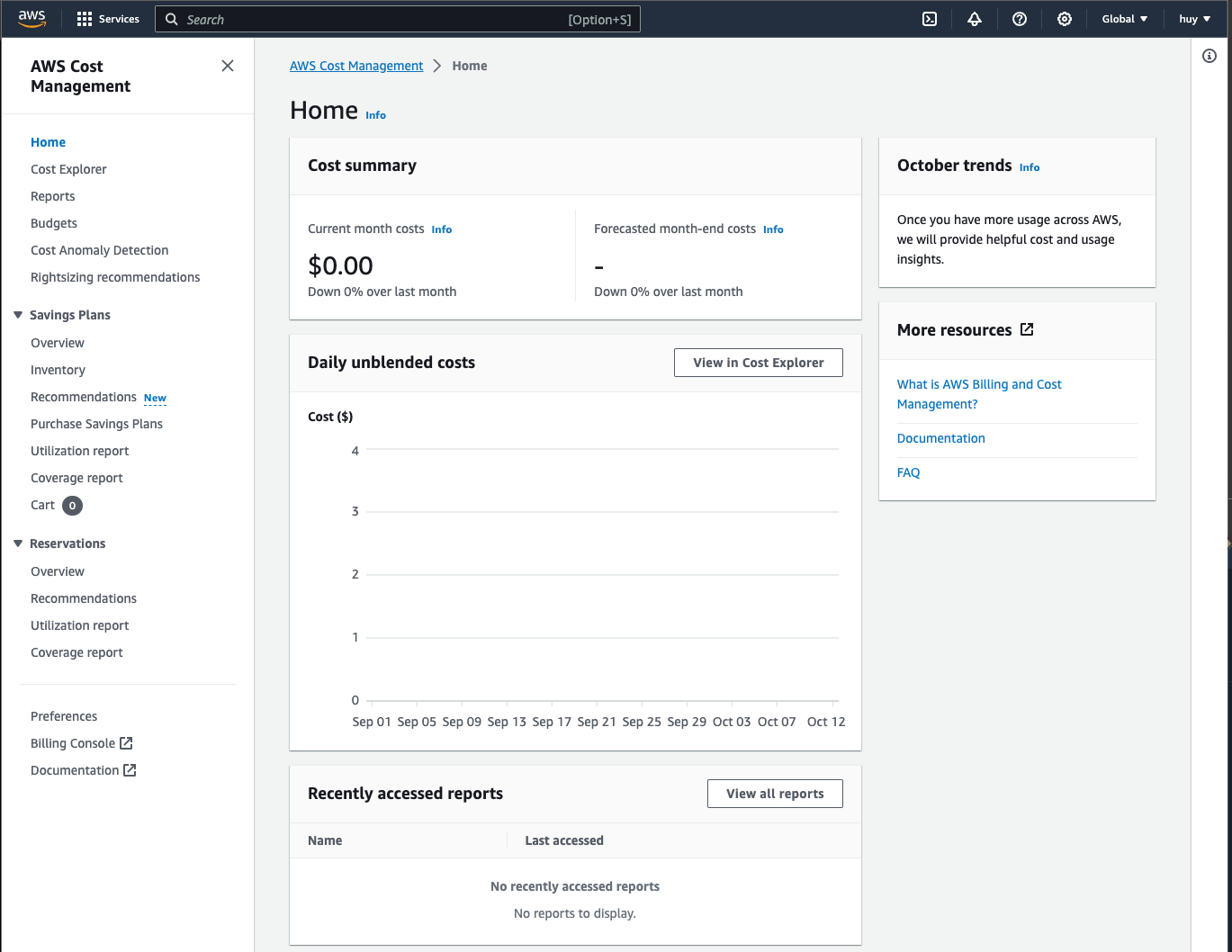This screenshot has height=952, width=1232.
Task: Open AWS CloudShell icon in top bar
Action: tap(930, 19)
